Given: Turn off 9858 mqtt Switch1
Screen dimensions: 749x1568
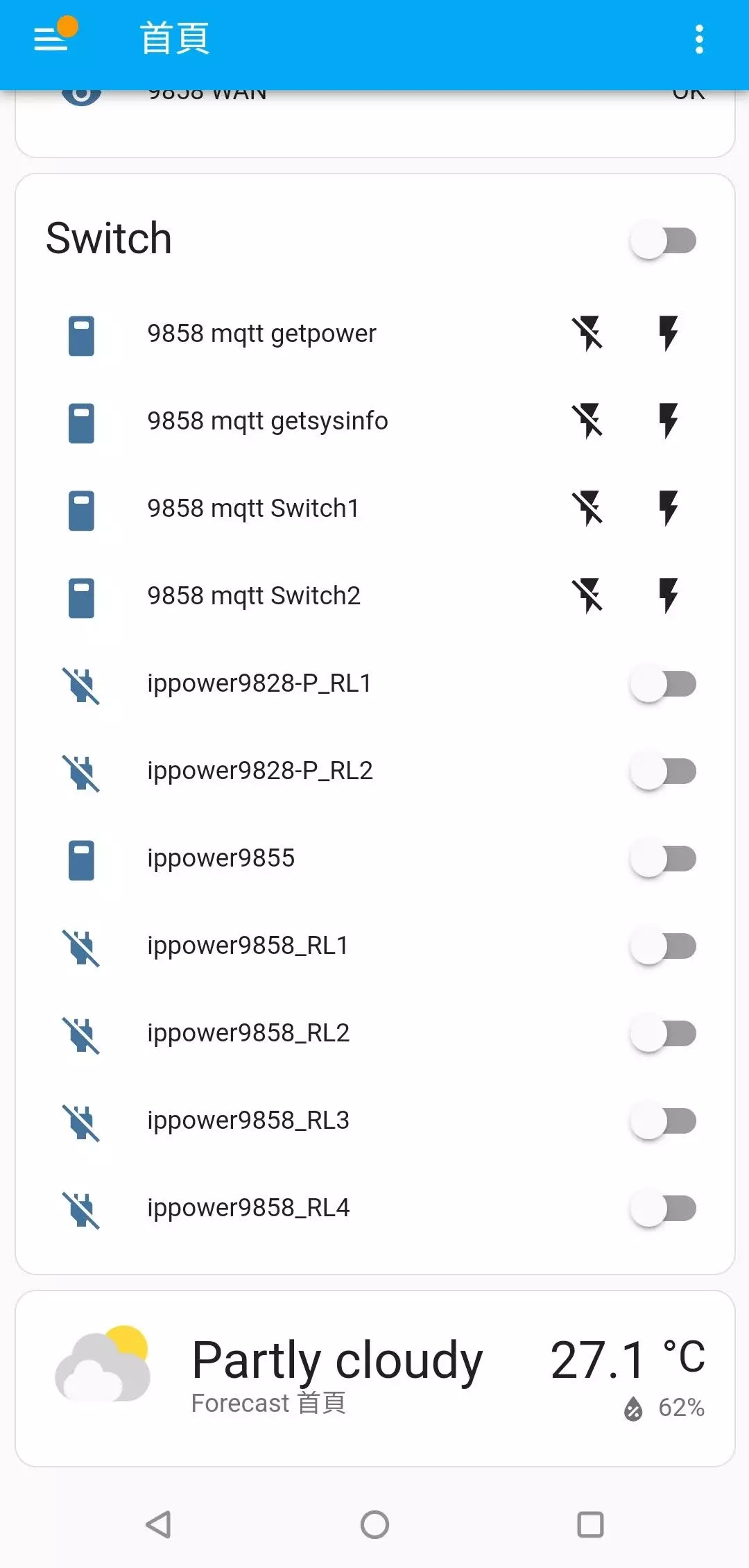Looking at the screenshot, I should 587,509.
